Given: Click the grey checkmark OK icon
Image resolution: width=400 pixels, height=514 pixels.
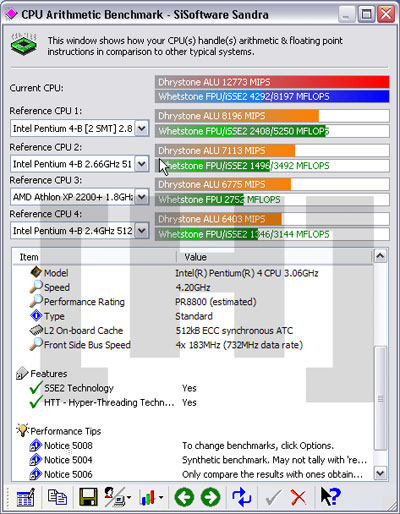Looking at the screenshot, I should [x=273, y=498].
